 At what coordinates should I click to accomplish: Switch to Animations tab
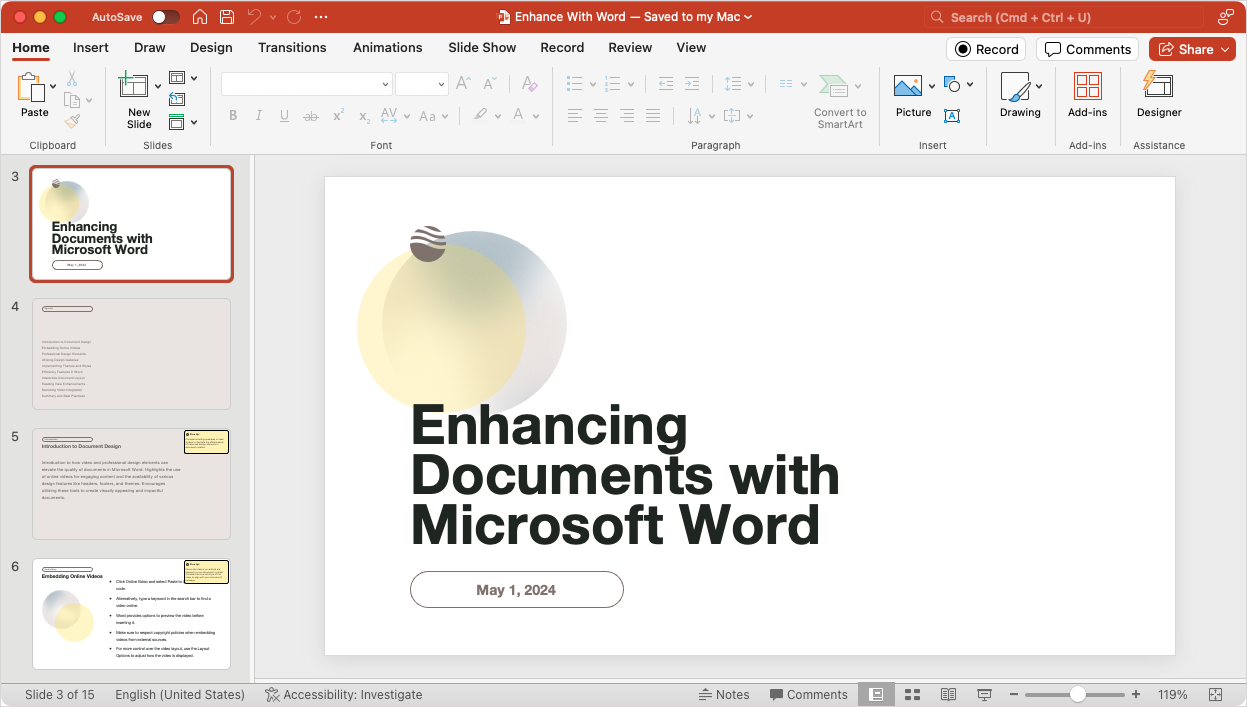coord(388,47)
